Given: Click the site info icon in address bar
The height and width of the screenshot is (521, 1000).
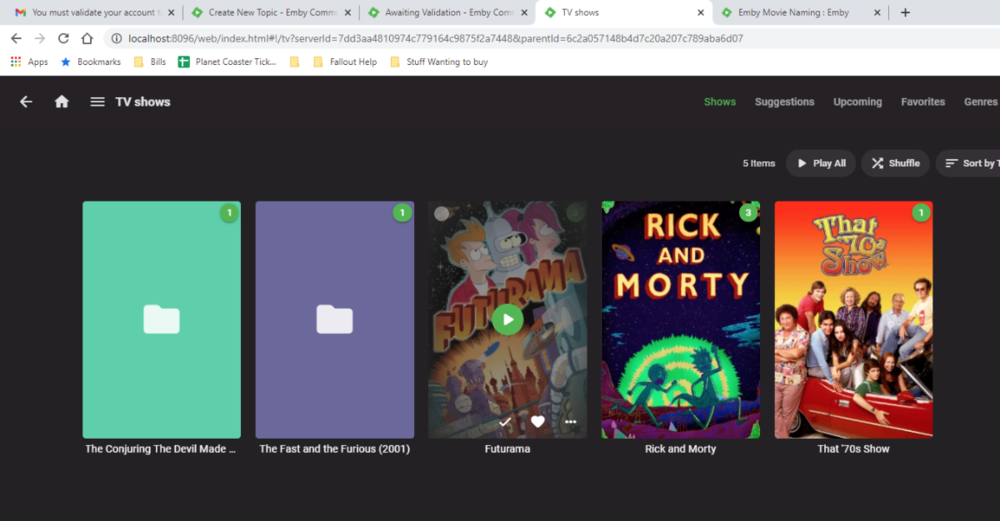Looking at the screenshot, I should 117,38.
